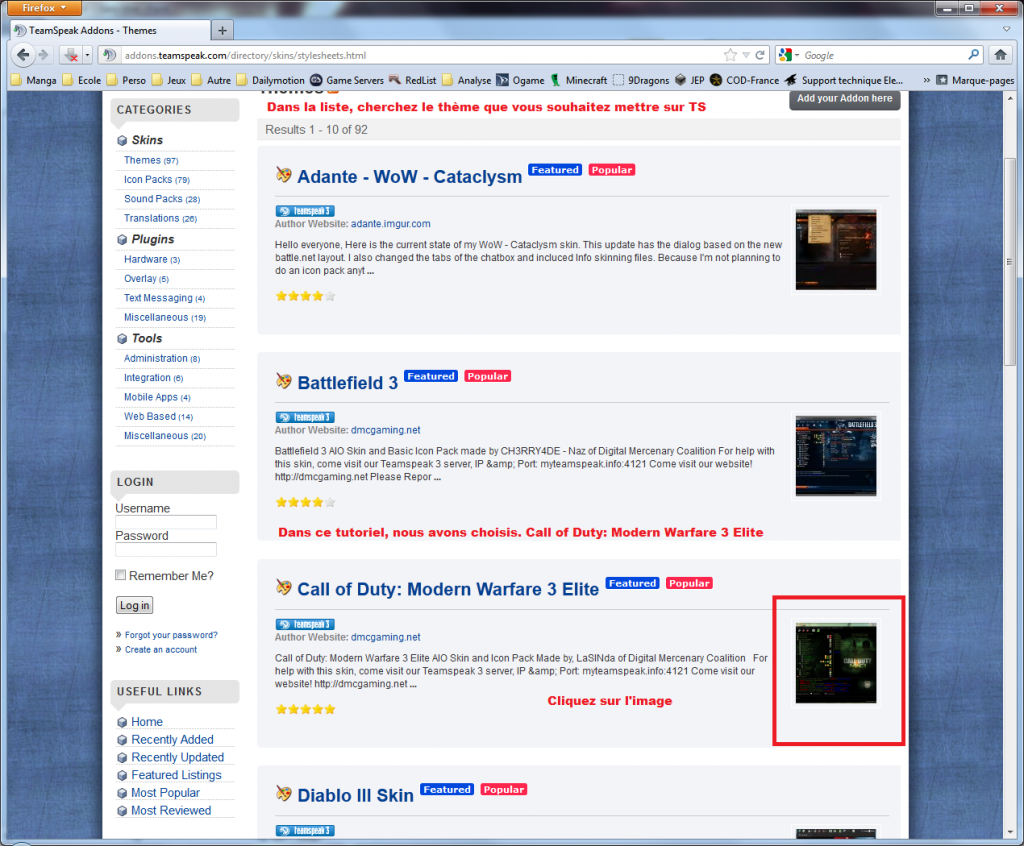Image resolution: width=1024 pixels, height=846 pixels.
Task: Open the Battlefield 3 skin title
Action: tap(347, 383)
